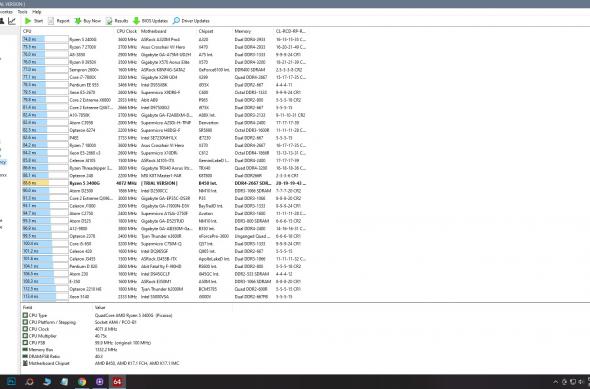
Task: Click the CPU Clock field icon
Action: coord(25,329)
